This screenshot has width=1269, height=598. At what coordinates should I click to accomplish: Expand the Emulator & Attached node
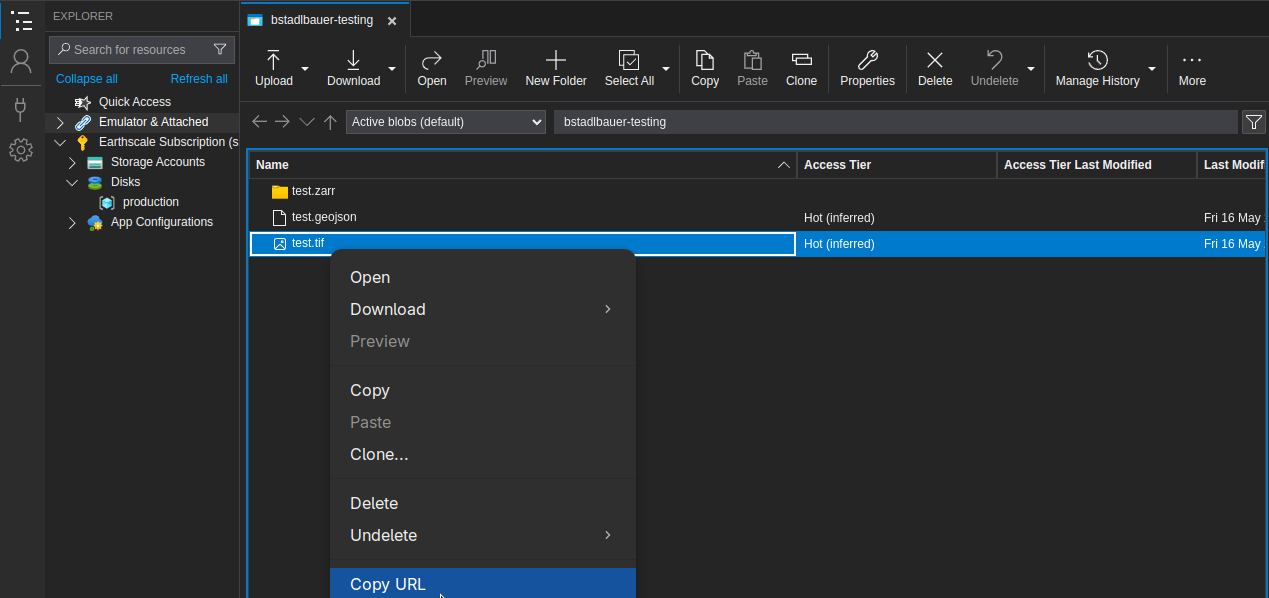(60, 122)
